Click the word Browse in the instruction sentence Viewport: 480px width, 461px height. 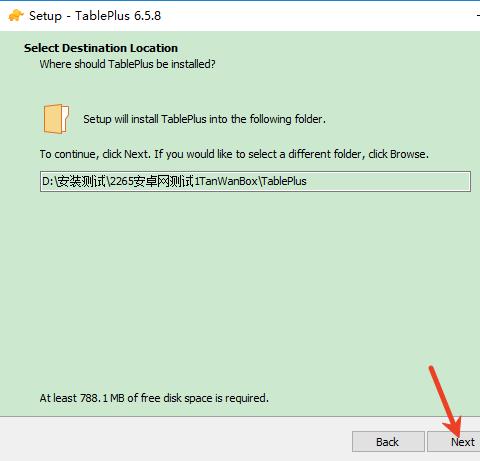(x=408, y=154)
